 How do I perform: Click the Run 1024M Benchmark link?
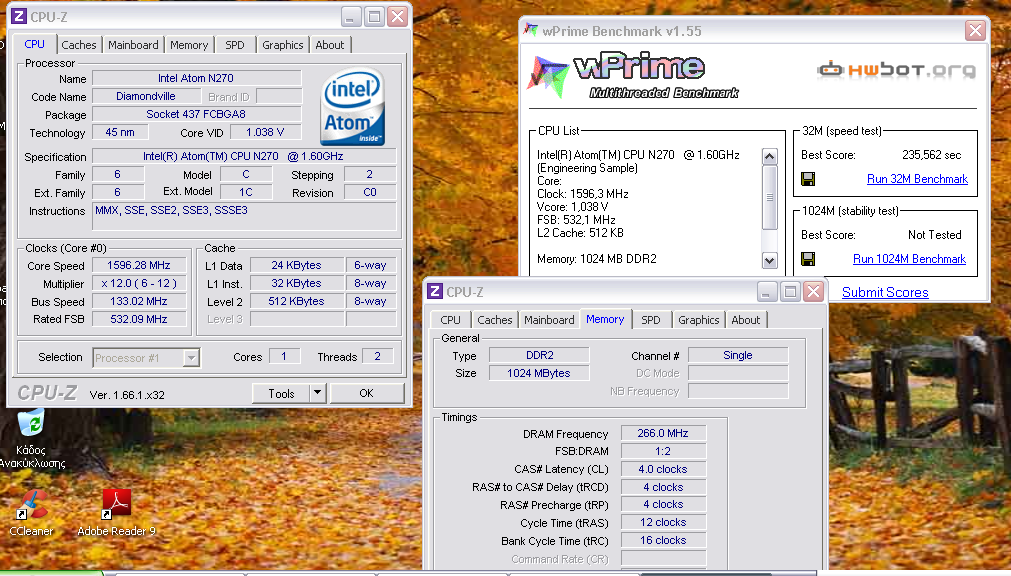click(909, 259)
